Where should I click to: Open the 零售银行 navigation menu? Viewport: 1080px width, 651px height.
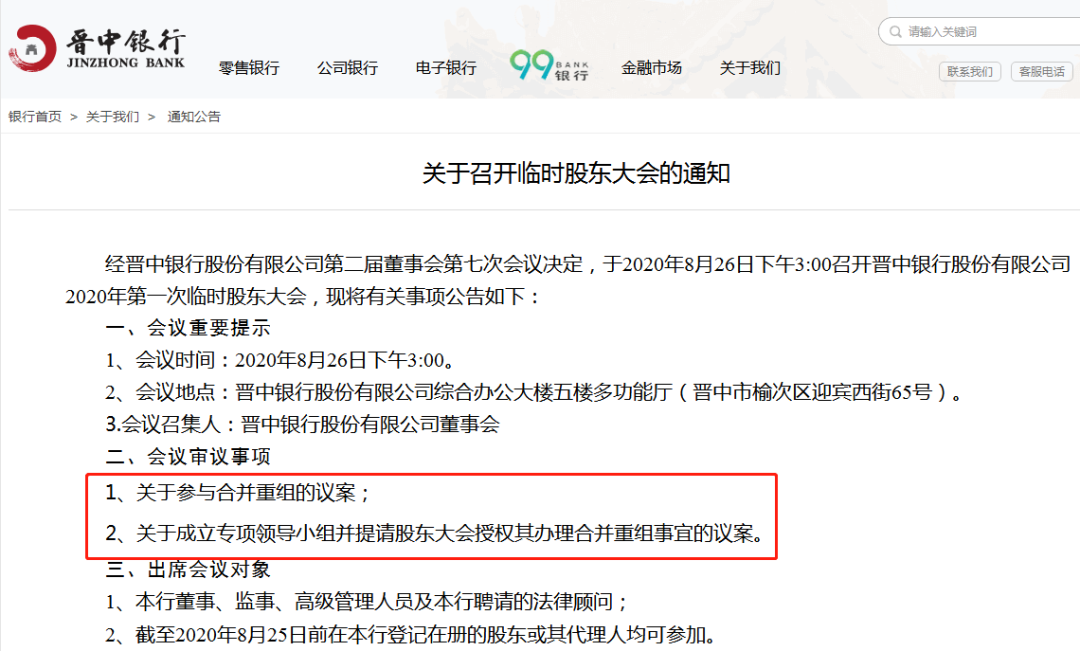point(249,68)
